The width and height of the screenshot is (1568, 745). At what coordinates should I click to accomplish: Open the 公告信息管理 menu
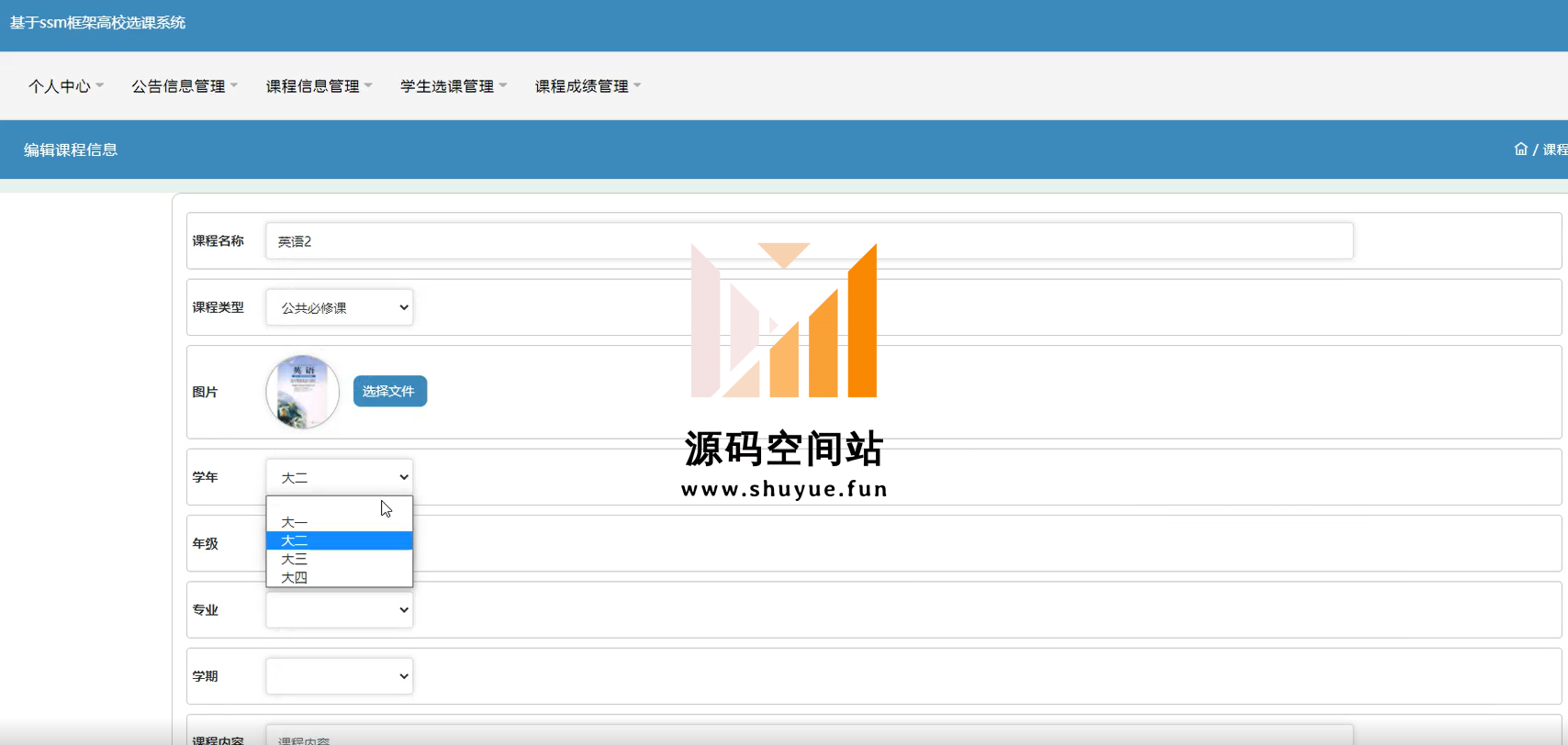tap(184, 86)
